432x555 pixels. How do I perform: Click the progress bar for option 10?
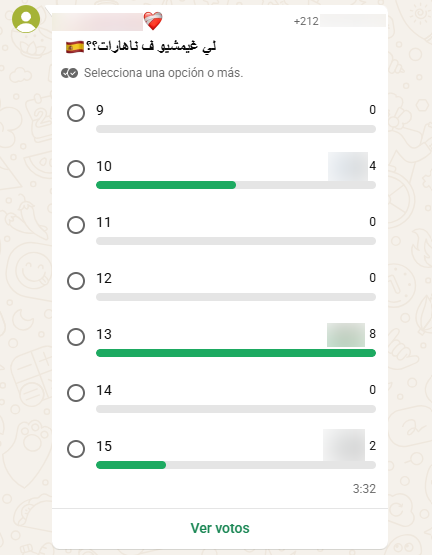236,185
